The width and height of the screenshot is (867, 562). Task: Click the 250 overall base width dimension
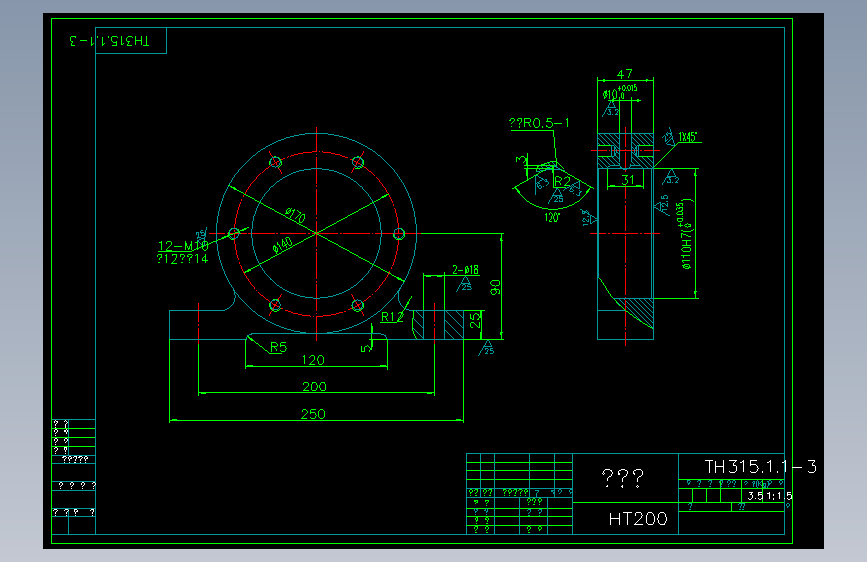click(313, 414)
